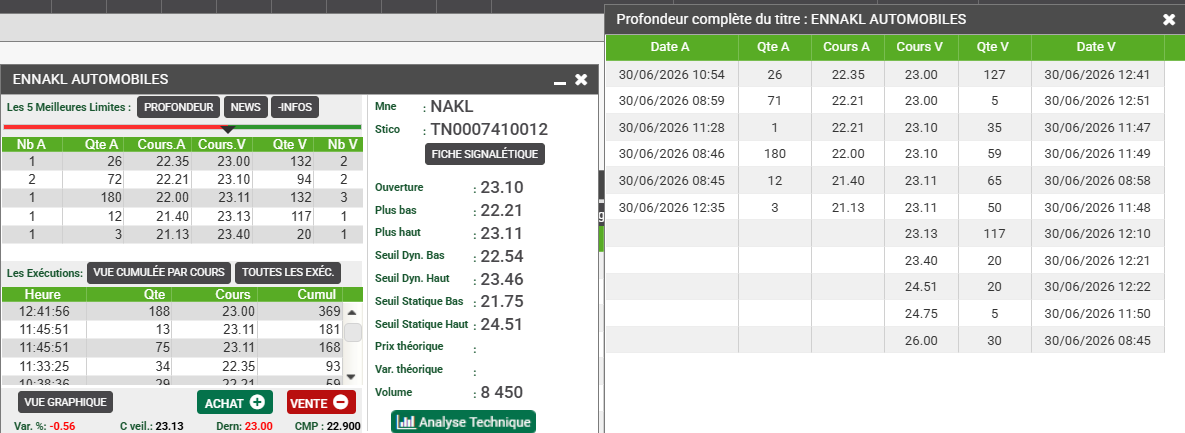This screenshot has width=1185, height=433.
Task: Click Qte V cell 127 in depth
Action: 993,74
